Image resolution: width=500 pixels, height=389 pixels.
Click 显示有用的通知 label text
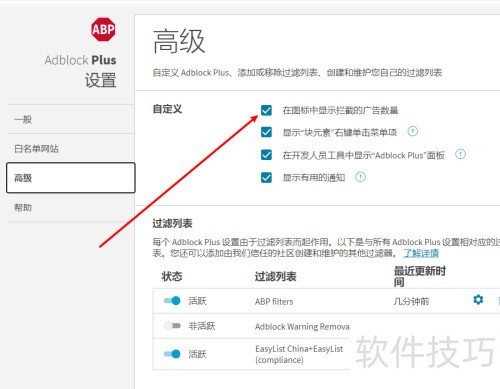click(x=314, y=177)
